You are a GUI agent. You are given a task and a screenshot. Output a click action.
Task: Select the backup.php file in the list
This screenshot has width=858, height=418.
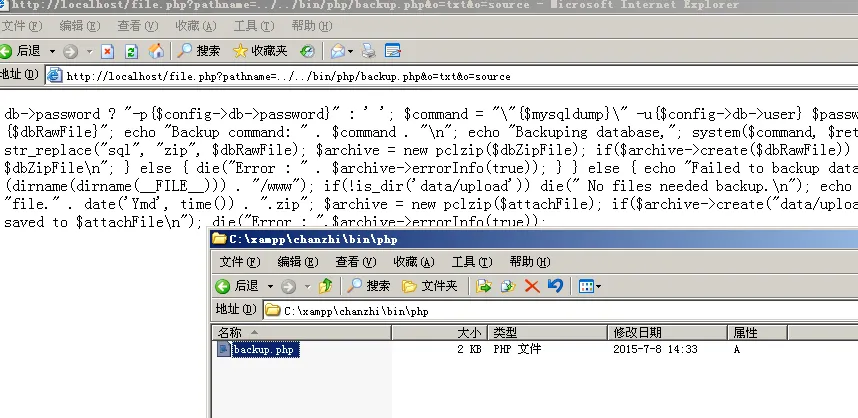point(263,349)
